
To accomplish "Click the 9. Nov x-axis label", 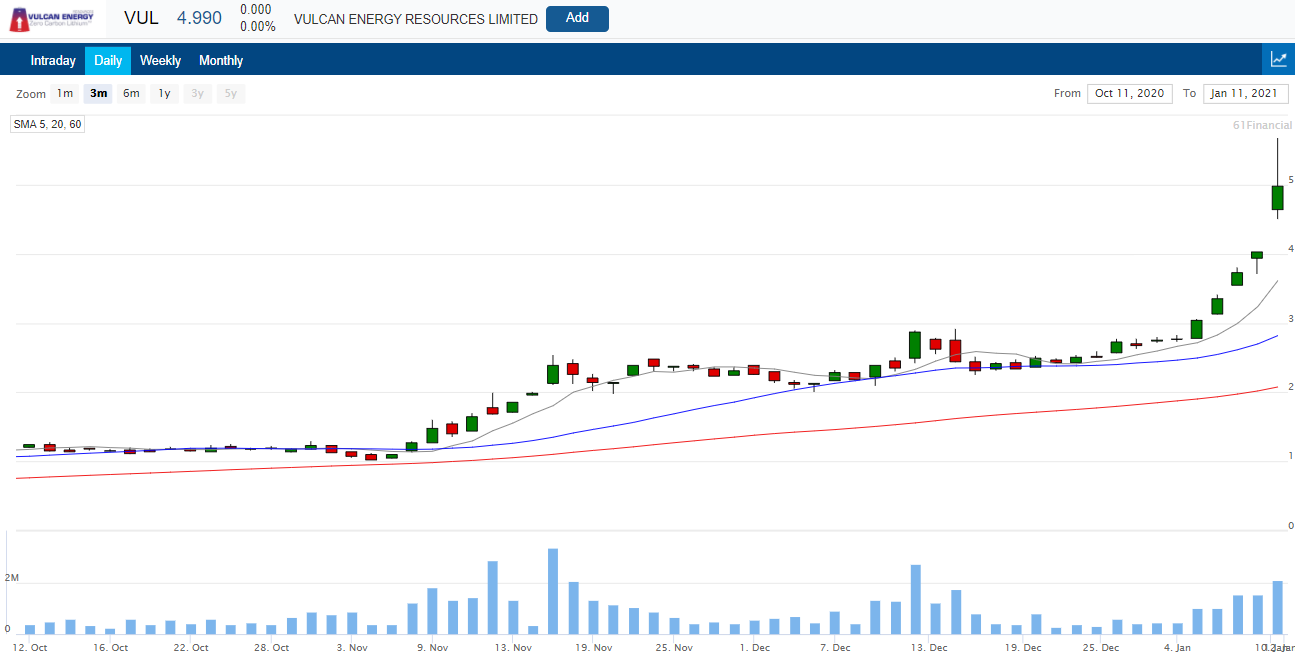I will [x=432, y=647].
